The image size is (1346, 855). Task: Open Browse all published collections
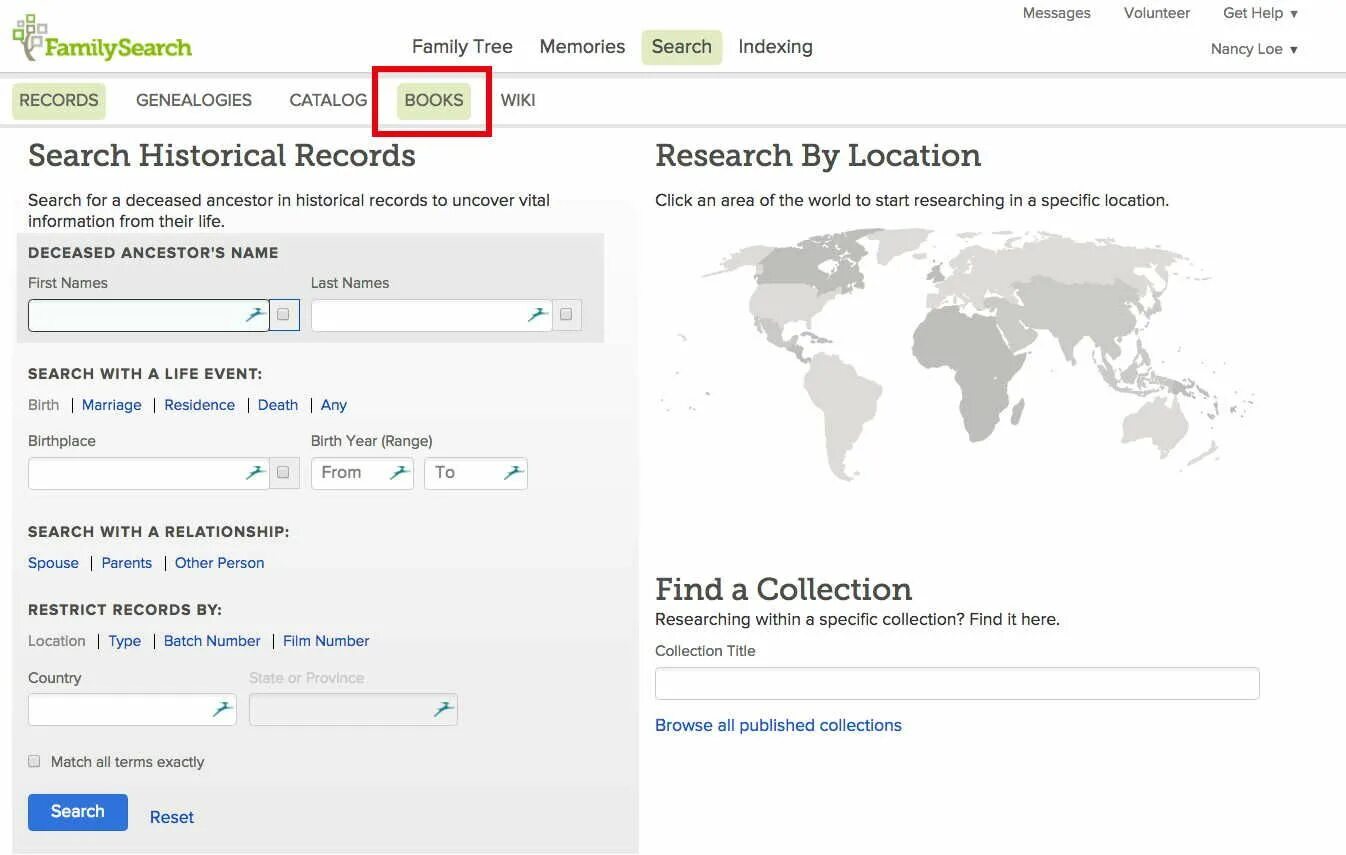[778, 725]
